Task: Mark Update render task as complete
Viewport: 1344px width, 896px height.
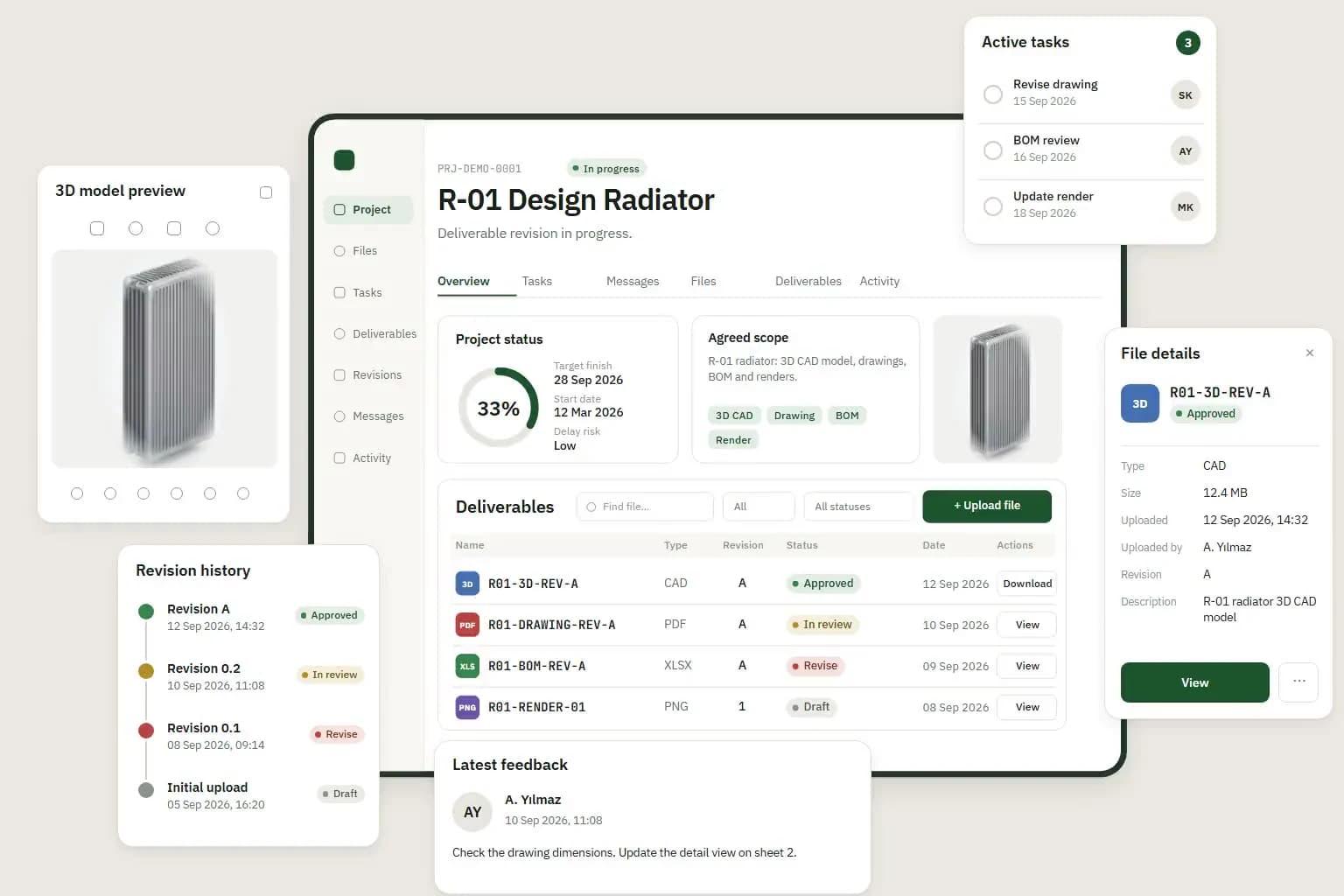Action: pos(993,206)
